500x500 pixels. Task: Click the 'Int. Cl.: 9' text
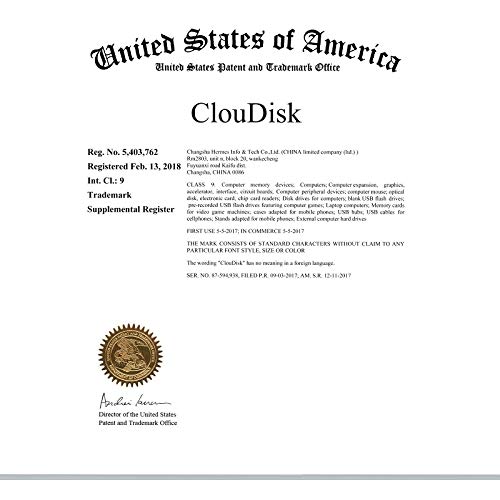(106, 181)
